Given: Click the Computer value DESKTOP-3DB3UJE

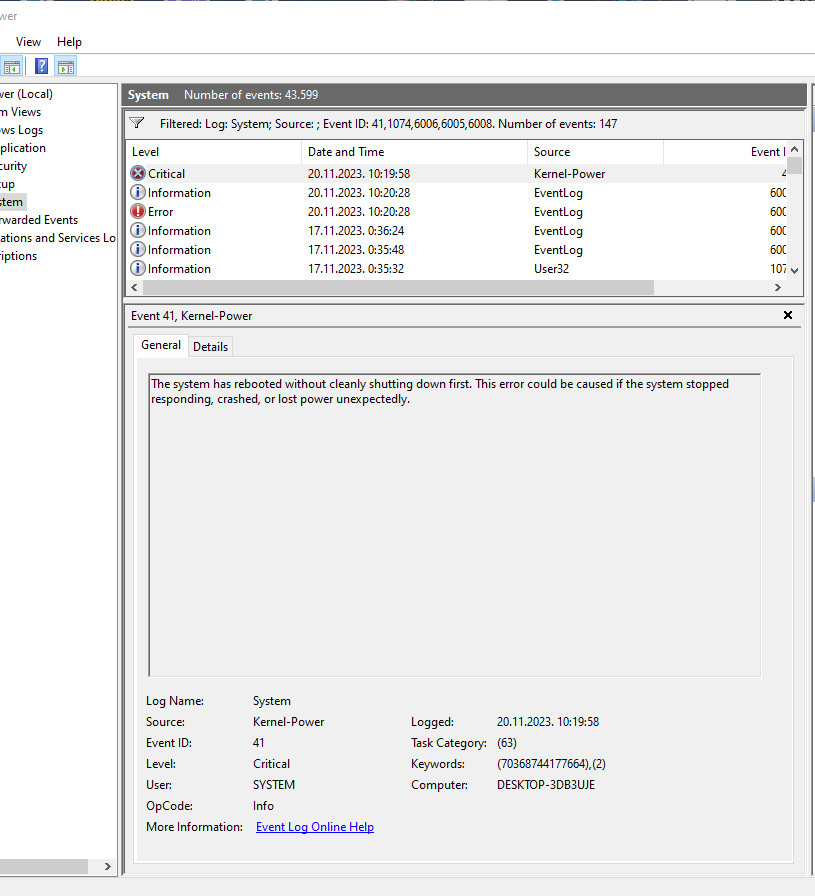Looking at the screenshot, I should 546,785.
